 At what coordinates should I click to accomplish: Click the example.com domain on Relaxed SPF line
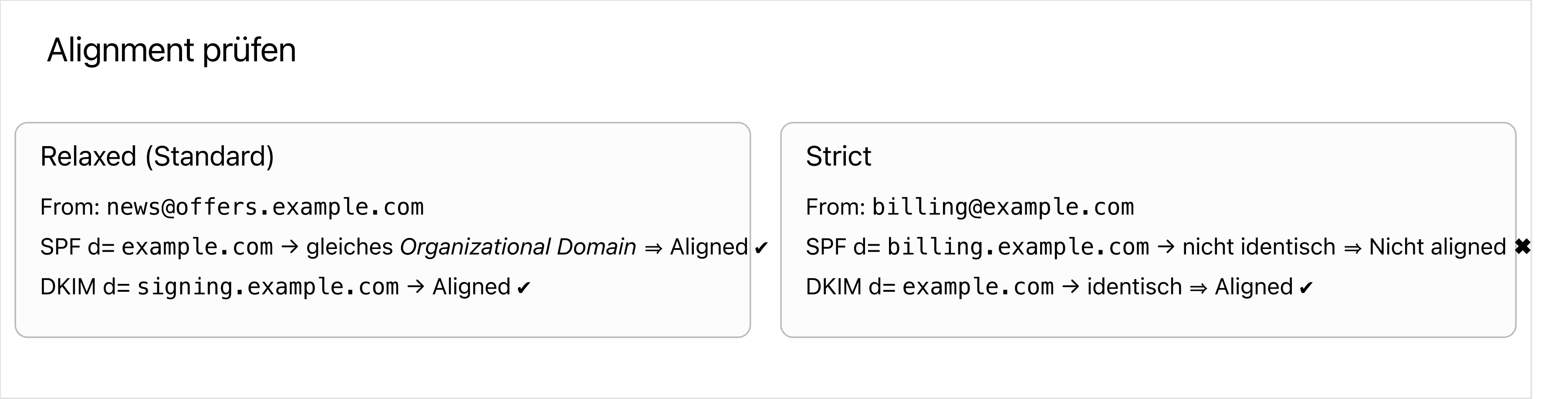tap(197, 247)
